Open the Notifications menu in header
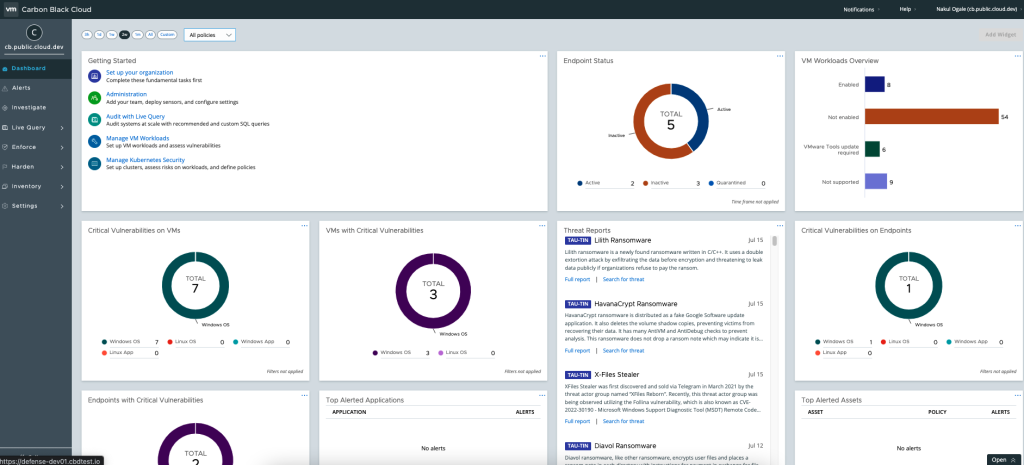 [x=860, y=10]
